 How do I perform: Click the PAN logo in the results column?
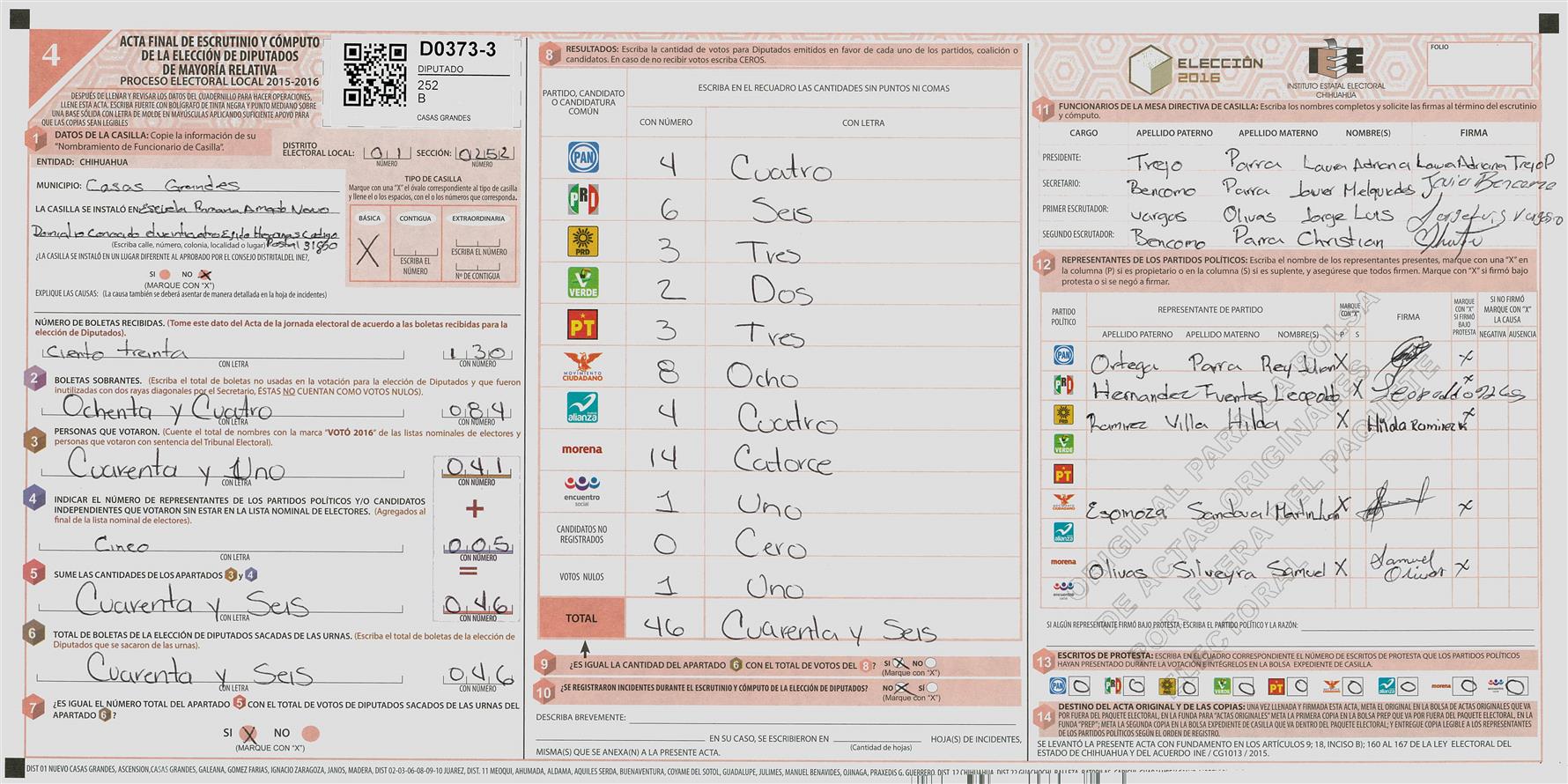click(x=582, y=159)
